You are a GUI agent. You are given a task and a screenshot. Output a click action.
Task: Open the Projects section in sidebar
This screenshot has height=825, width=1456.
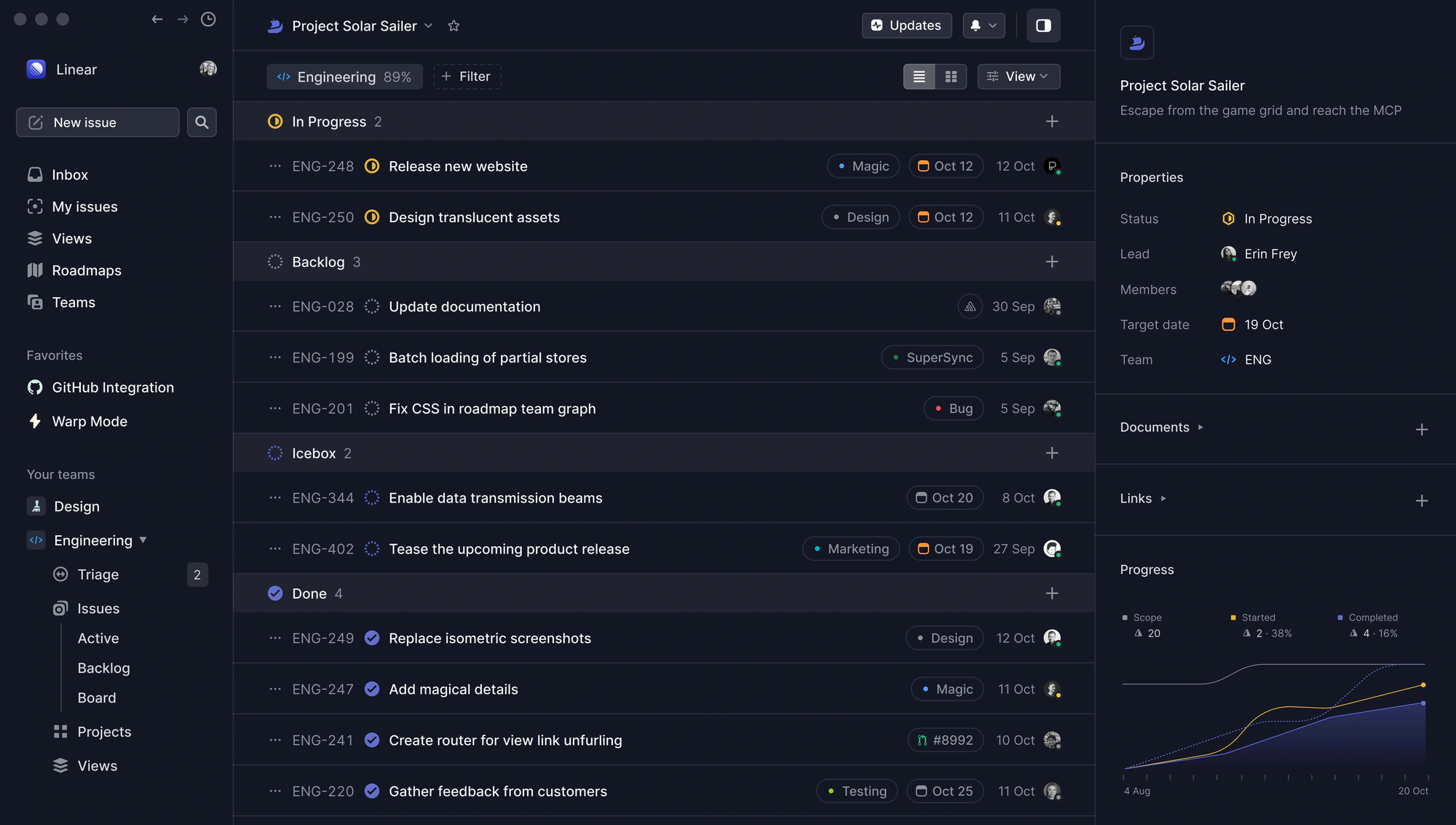click(x=104, y=731)
